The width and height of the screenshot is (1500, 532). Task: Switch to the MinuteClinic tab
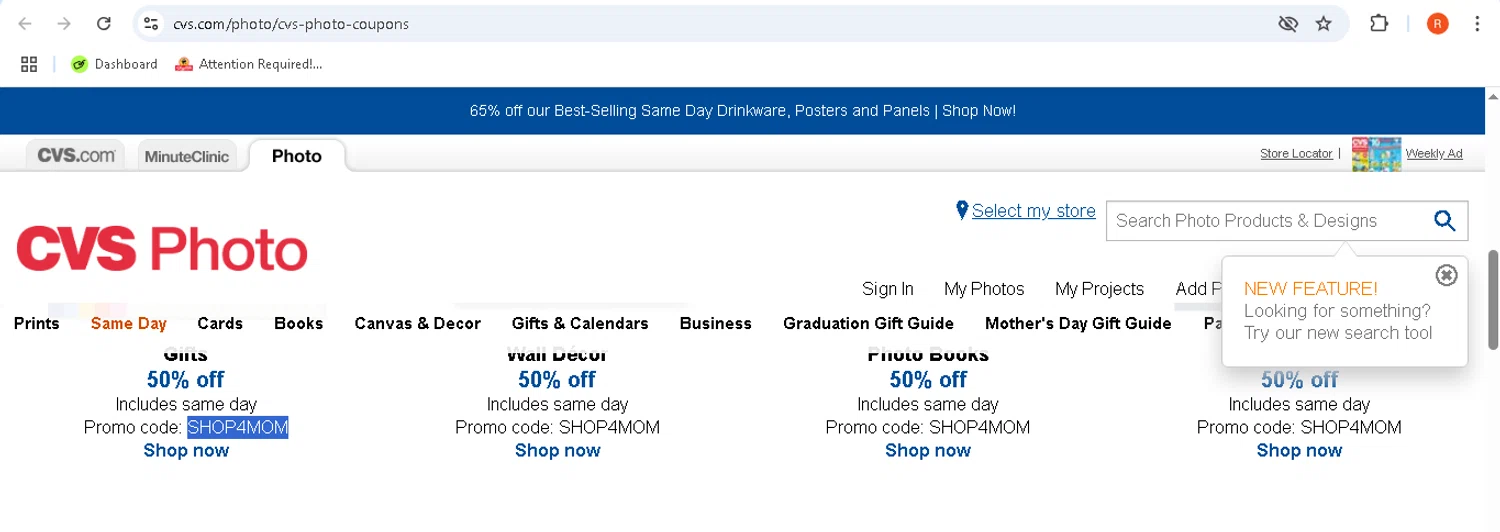(187, 156)
